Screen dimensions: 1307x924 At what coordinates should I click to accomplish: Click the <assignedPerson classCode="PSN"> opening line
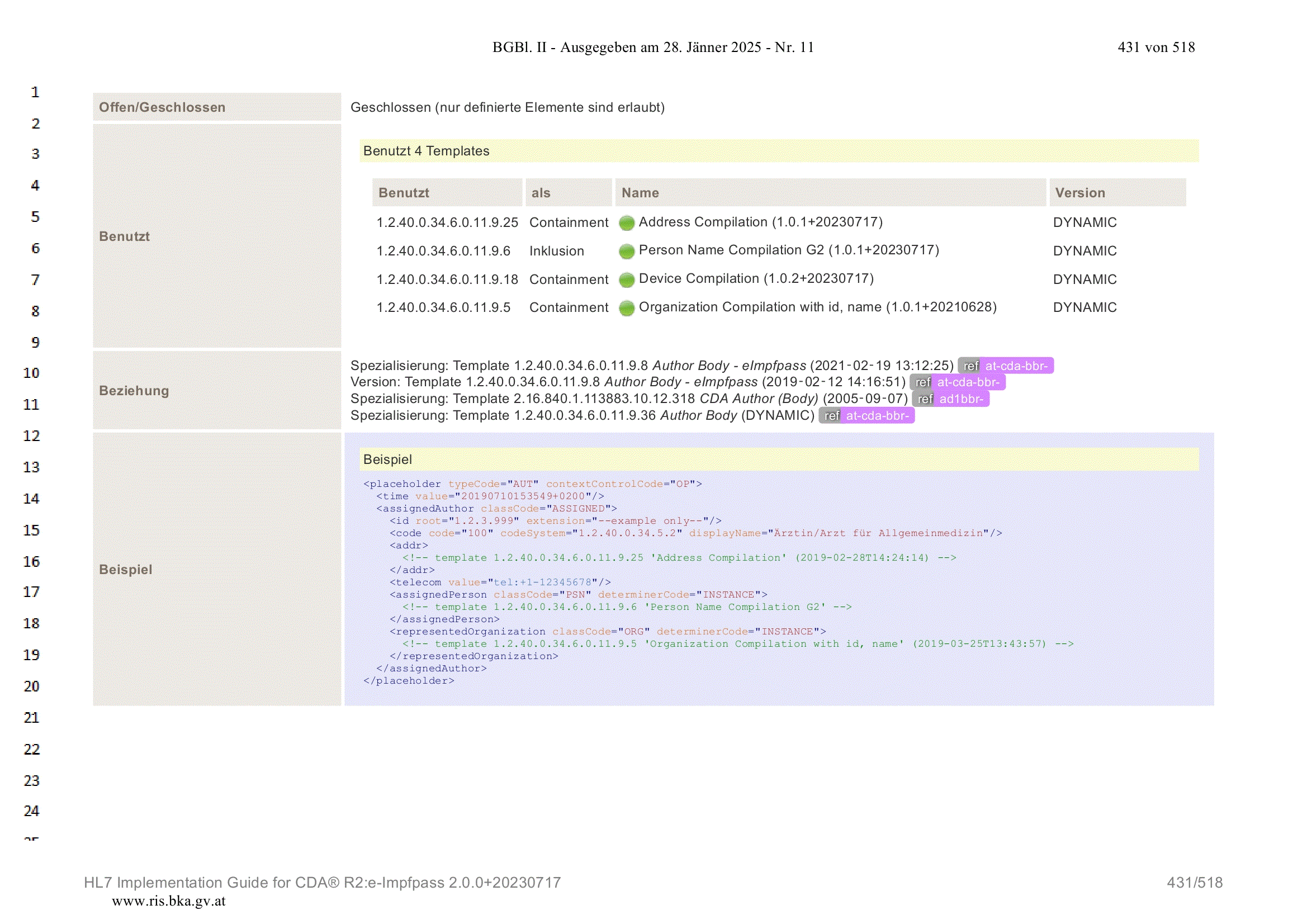click(579, 595)
